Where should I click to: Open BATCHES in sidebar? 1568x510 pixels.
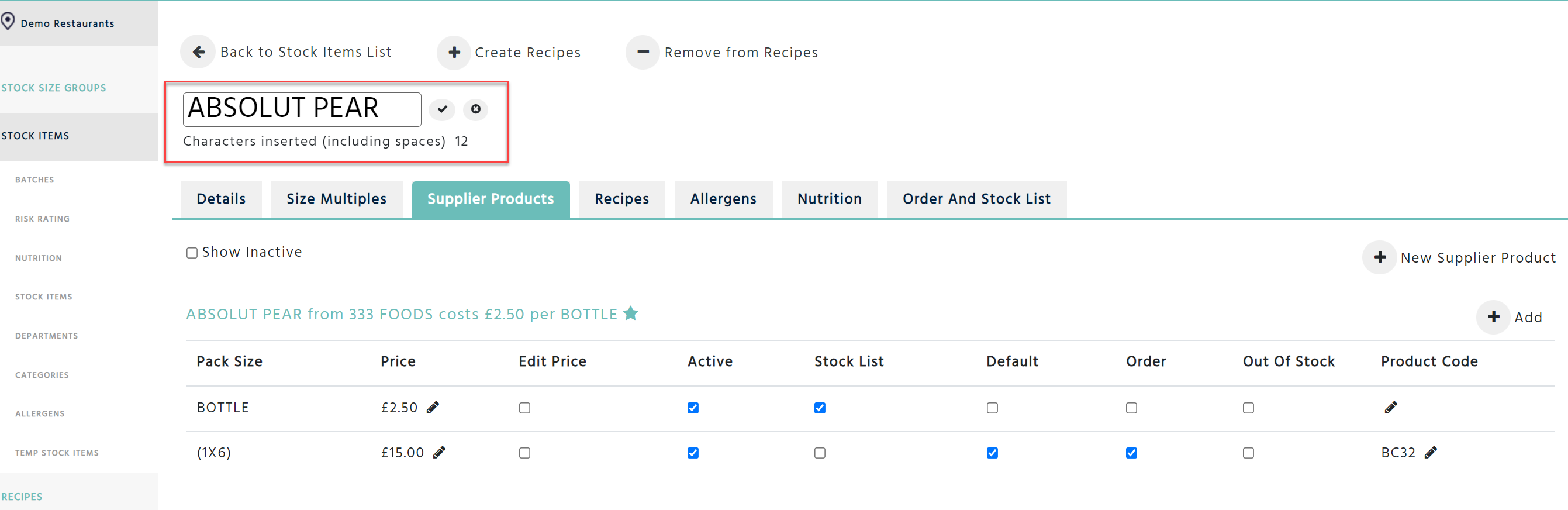pyautogui.click(x=34, y=180)
